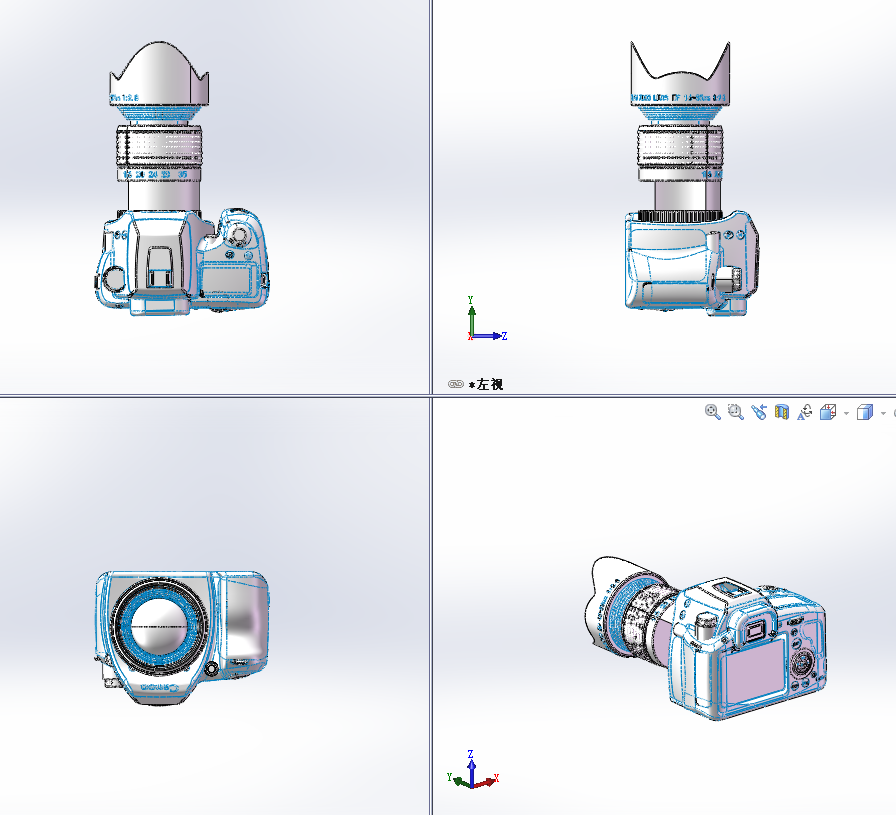Select the lens hood in top-left viewport
Viewport: 896px width, 815px height.
coord(159,74)
